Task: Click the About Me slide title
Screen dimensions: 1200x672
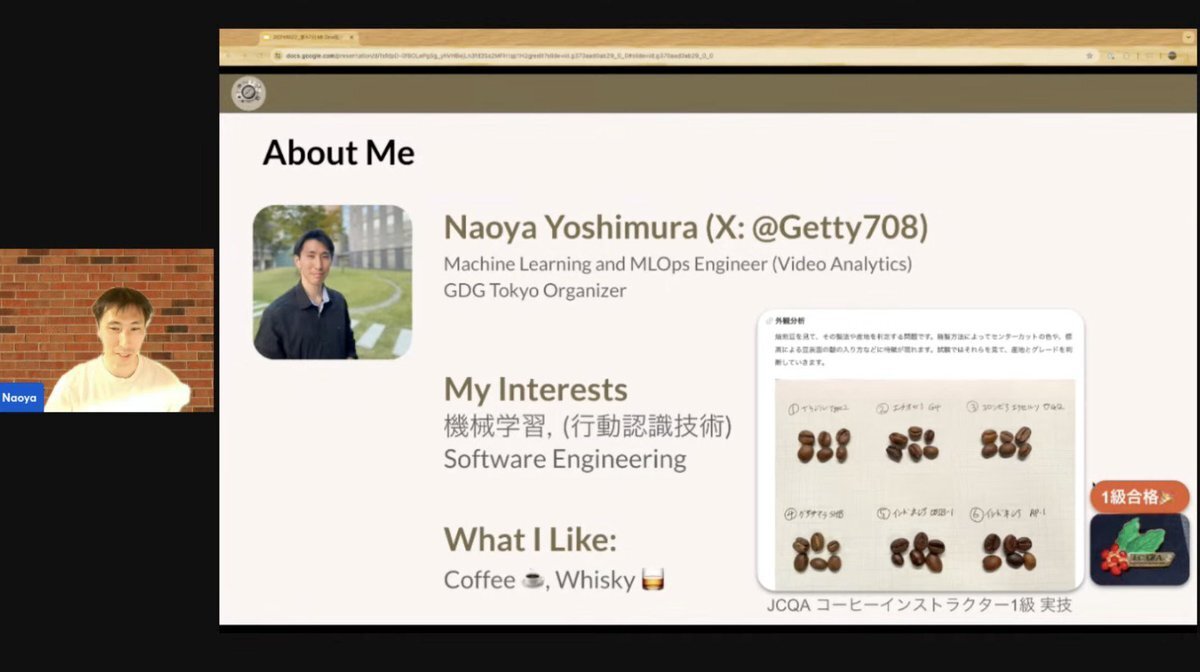Action: pos(338,153)
